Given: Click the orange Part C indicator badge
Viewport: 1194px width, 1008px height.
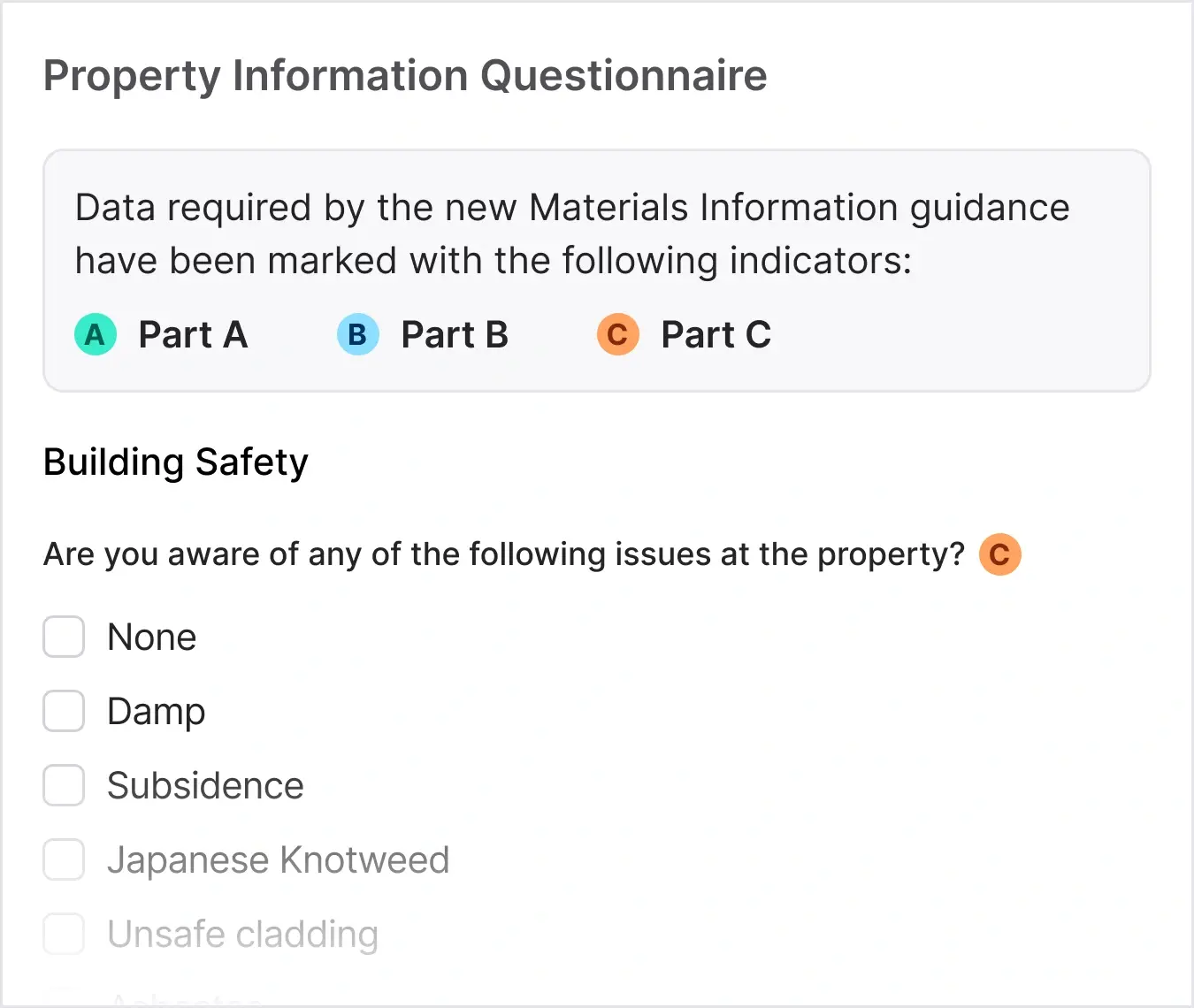Looking at the screenshot, I should pyautogui.click(x=617, y=334).
